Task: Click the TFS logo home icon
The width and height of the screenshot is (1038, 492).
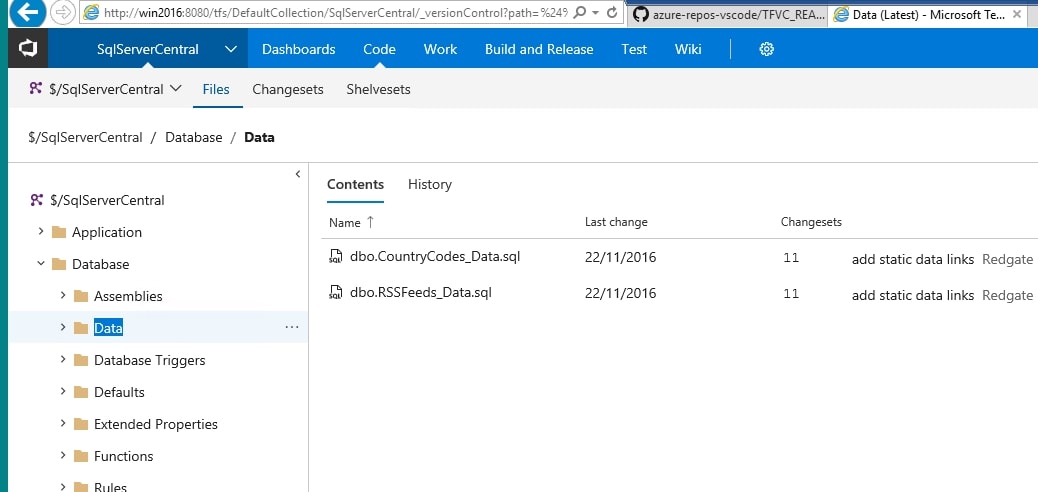Action: 28,49
